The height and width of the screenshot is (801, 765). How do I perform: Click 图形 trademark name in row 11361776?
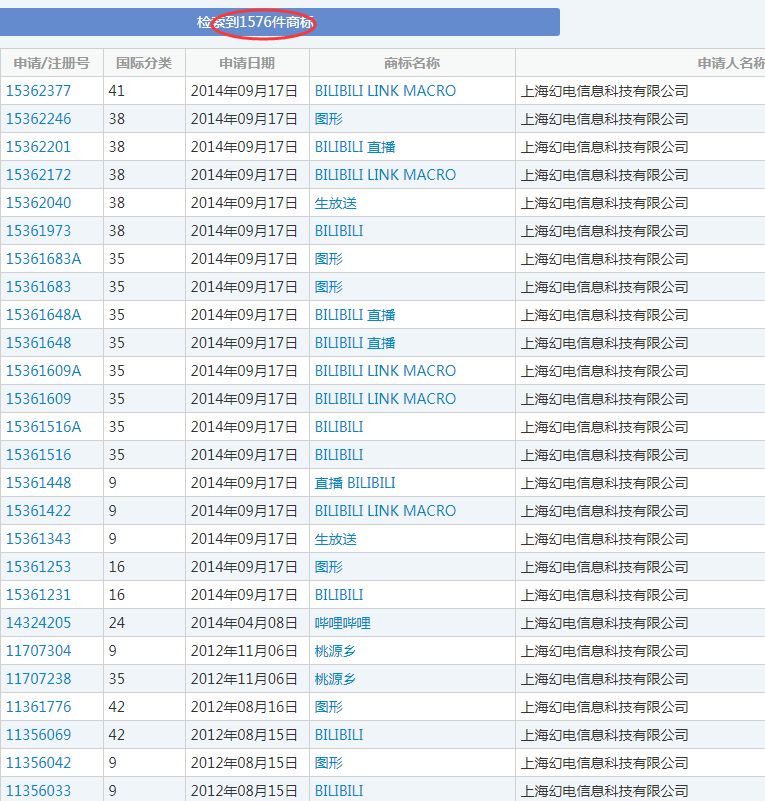(328, 707)
